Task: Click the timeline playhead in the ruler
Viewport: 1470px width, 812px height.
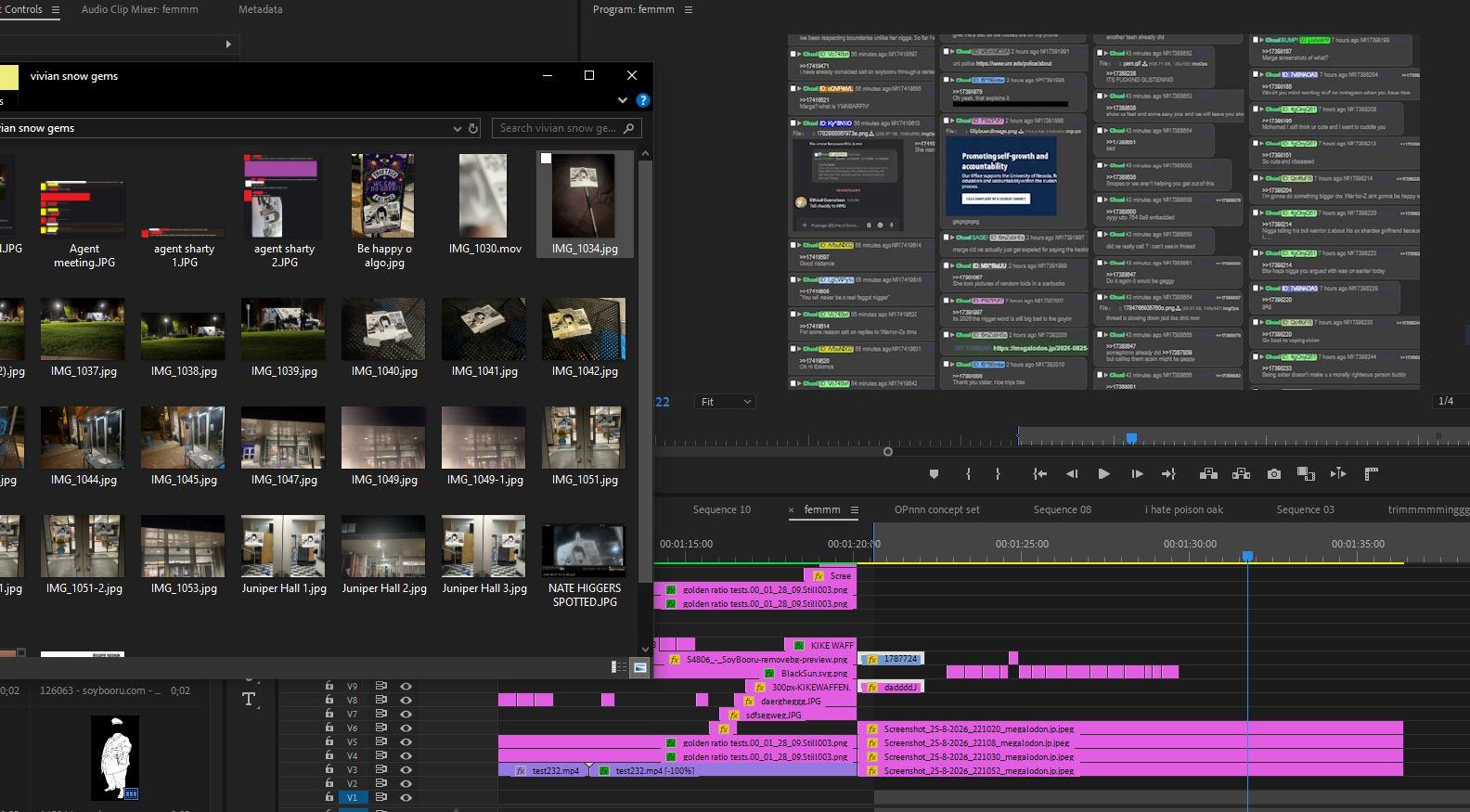Action: 1248,556
